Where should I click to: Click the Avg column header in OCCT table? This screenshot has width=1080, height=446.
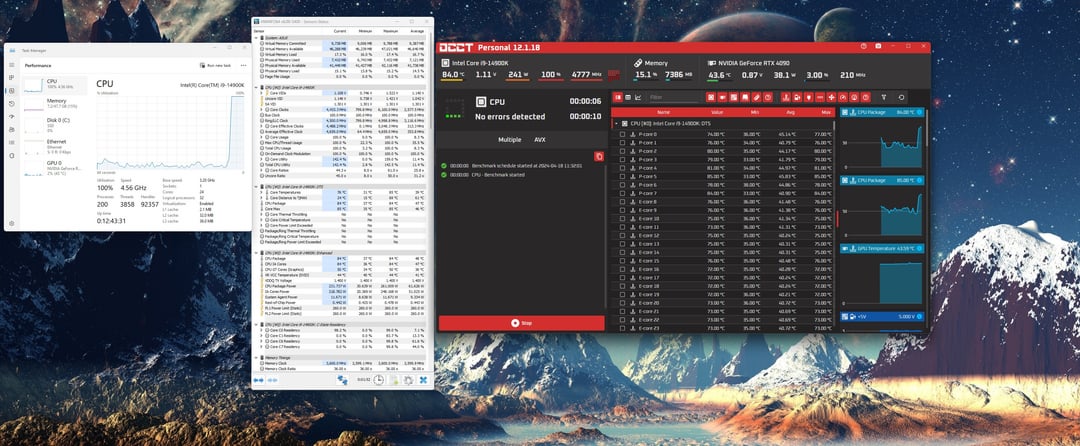790,112
